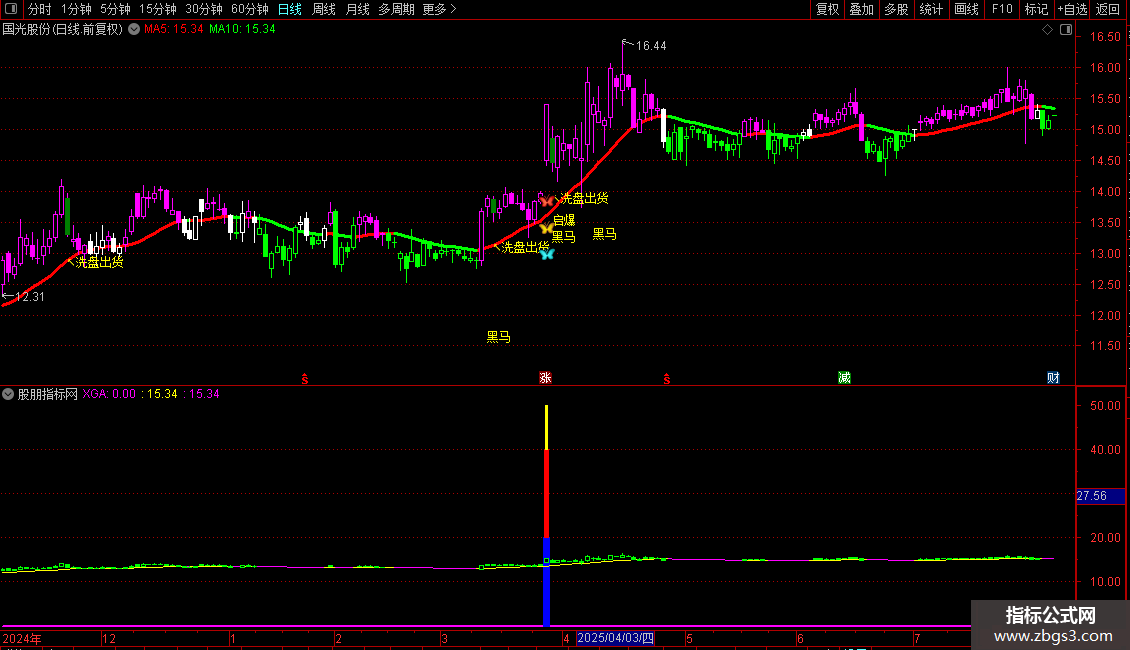Click the green 减 marker under the chart
Viewport: 1130px width, 650px height.
[845, 378]
